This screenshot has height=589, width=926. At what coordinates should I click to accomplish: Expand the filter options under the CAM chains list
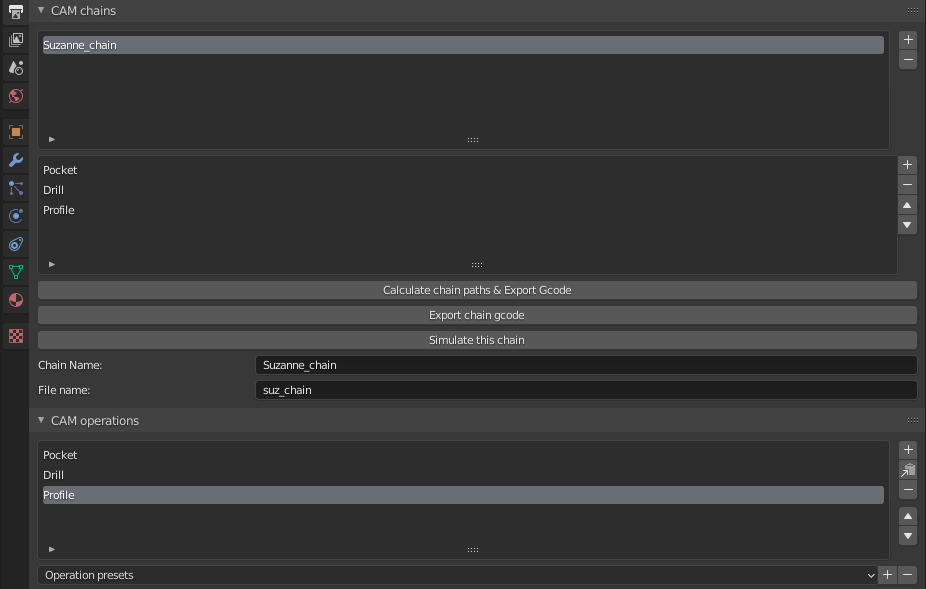pyautogui.click(x=52, y=140)
